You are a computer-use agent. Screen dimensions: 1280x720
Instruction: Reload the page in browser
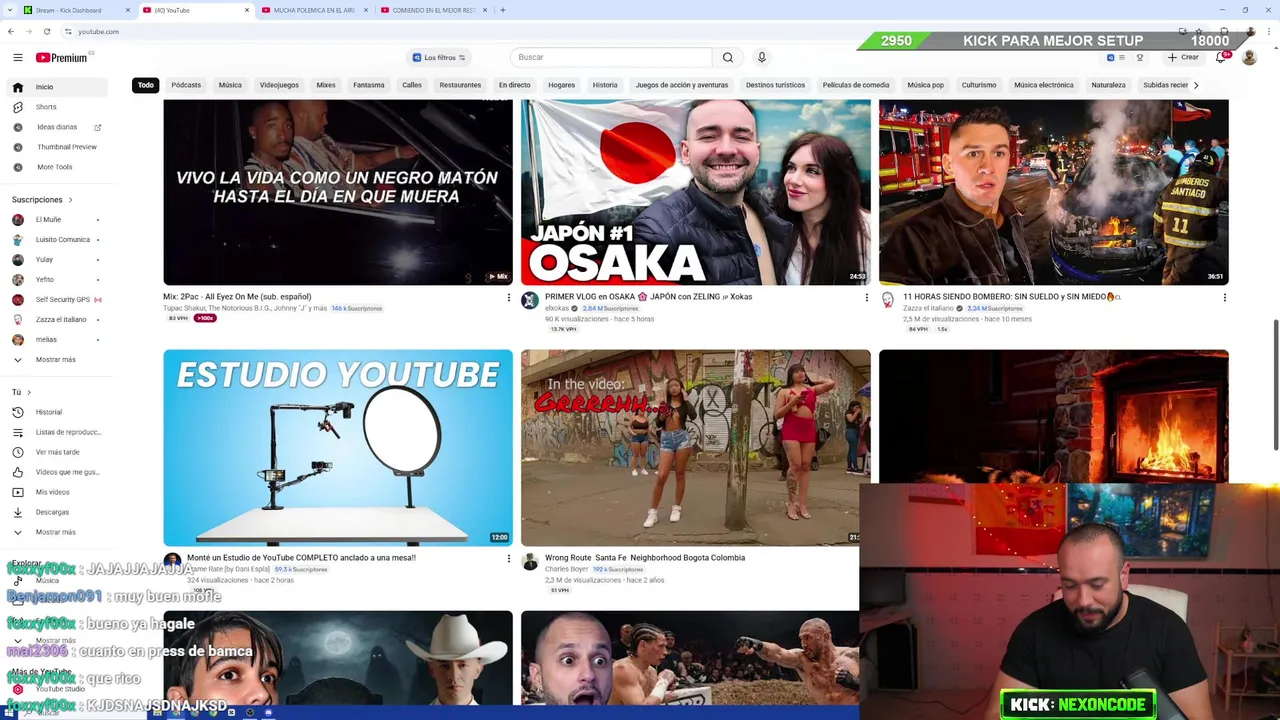[46, 31]
